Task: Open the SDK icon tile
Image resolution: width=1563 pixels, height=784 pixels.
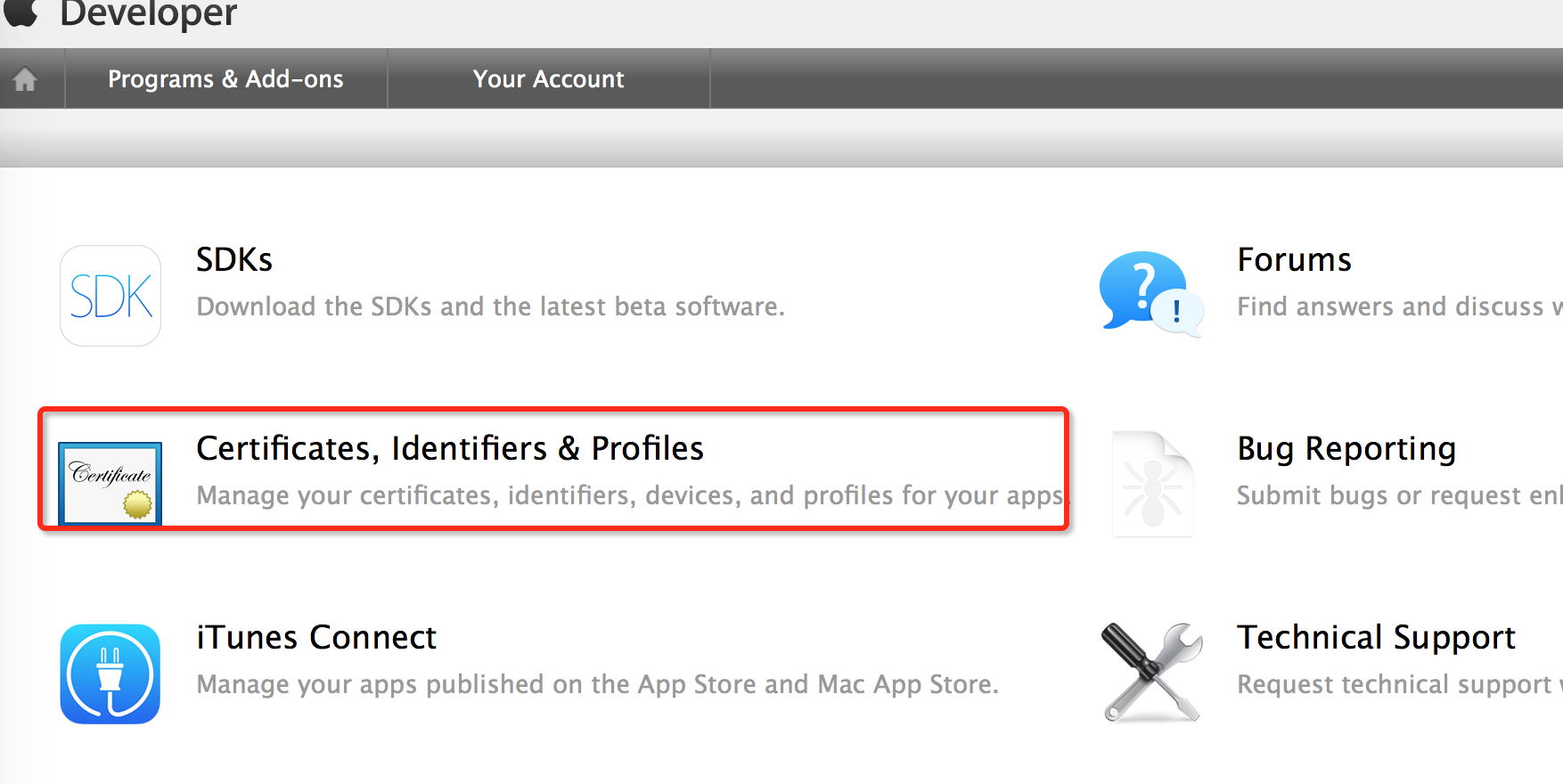Action: click(110, 296)
